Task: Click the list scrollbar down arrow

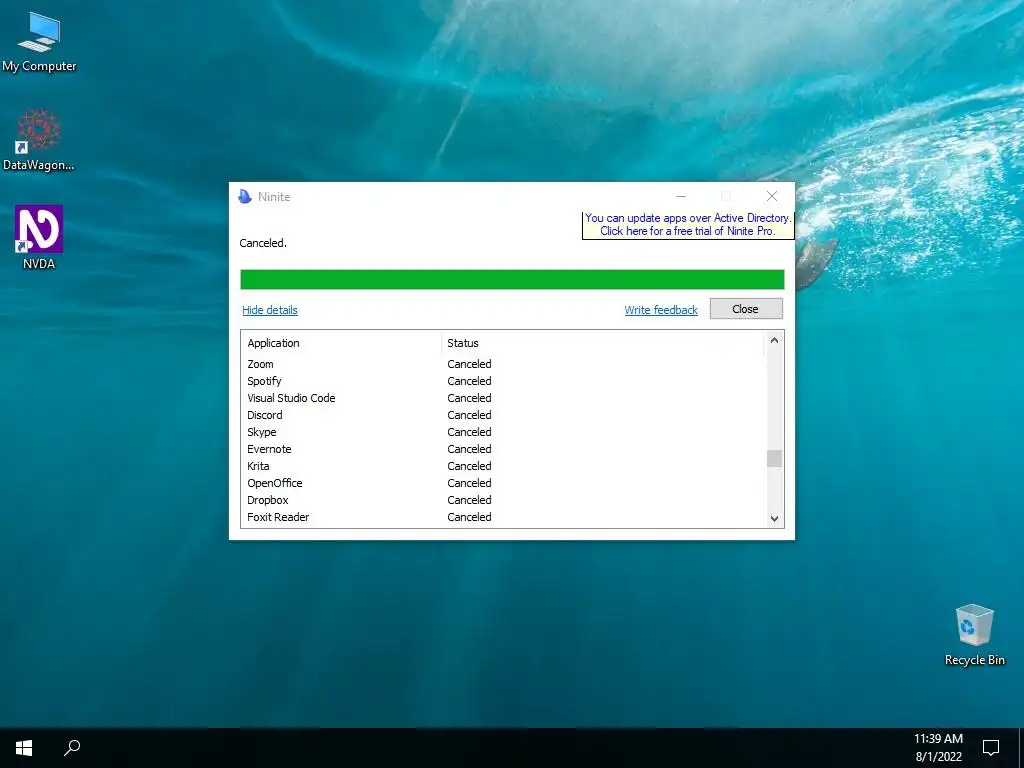Action: click(775, 519)
